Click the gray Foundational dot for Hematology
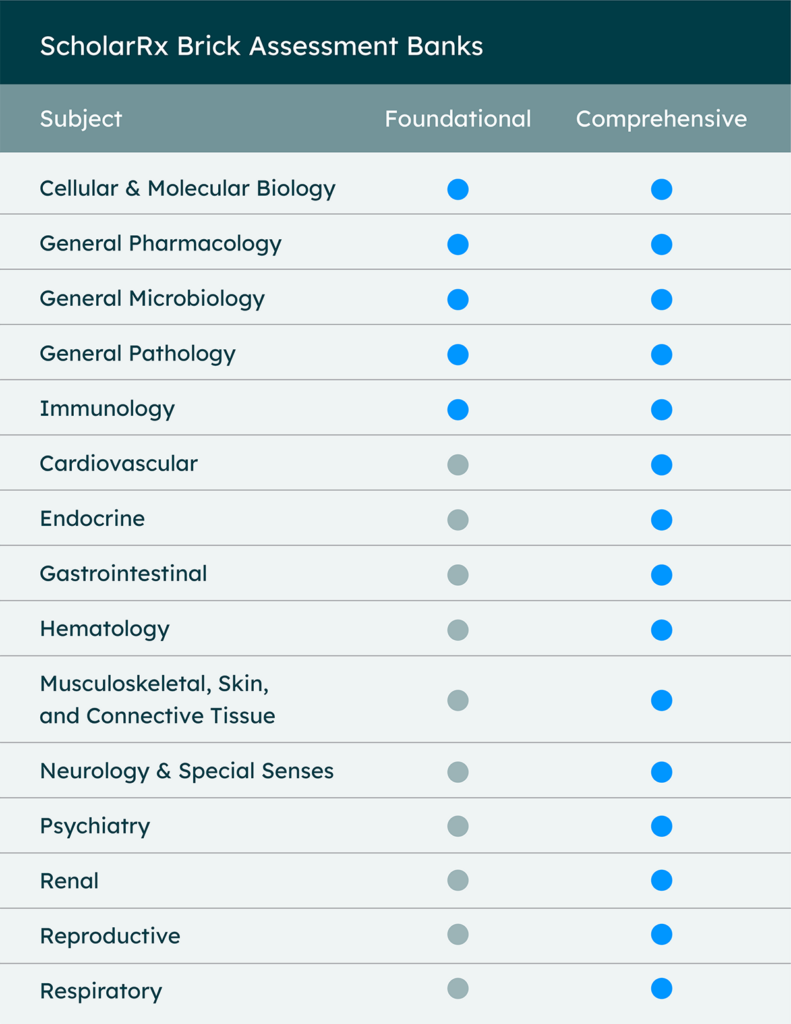Viewport: 791px width, 1024px height. (458, 630)
